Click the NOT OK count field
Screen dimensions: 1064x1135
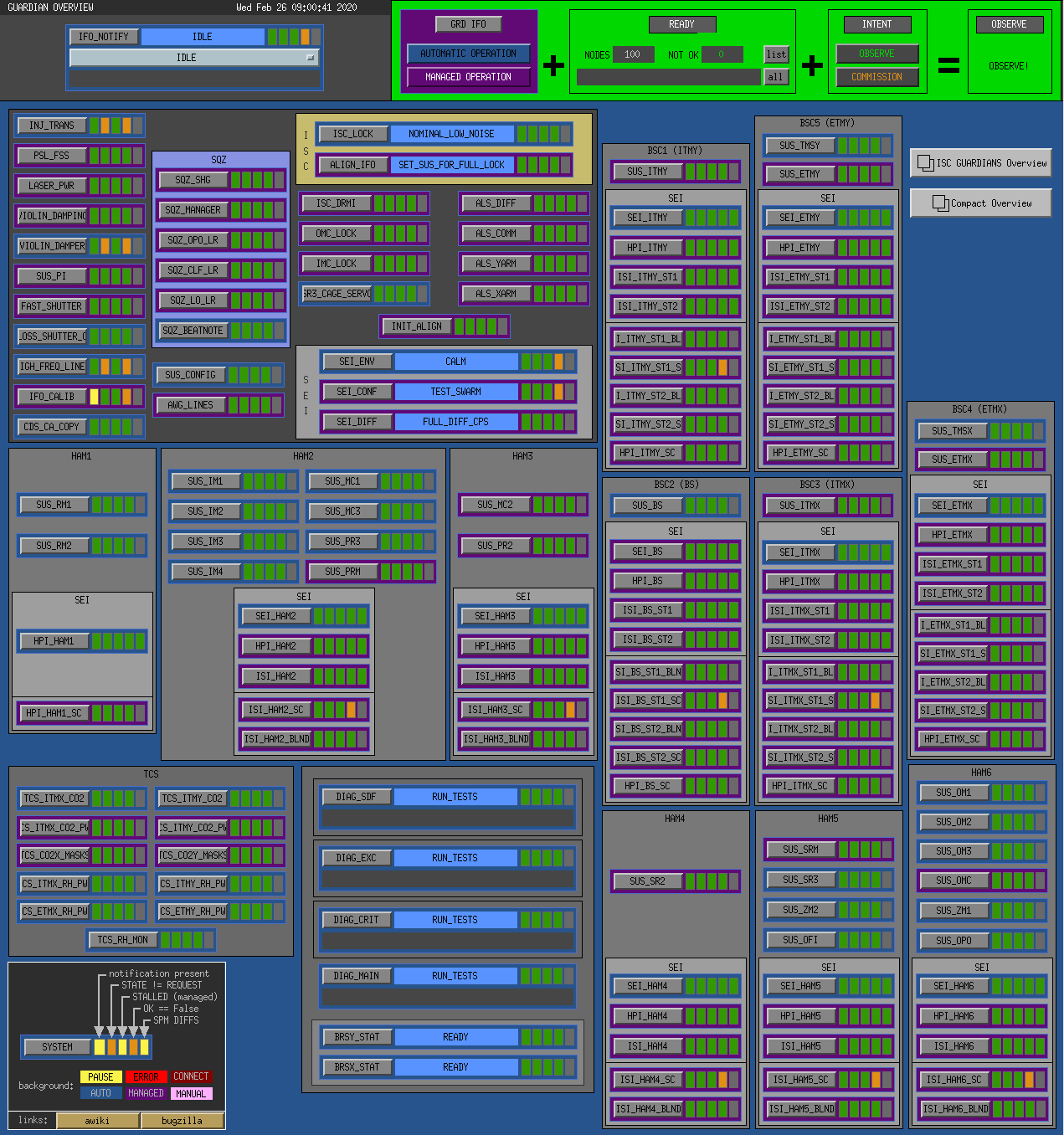click(x=722, y=54)
